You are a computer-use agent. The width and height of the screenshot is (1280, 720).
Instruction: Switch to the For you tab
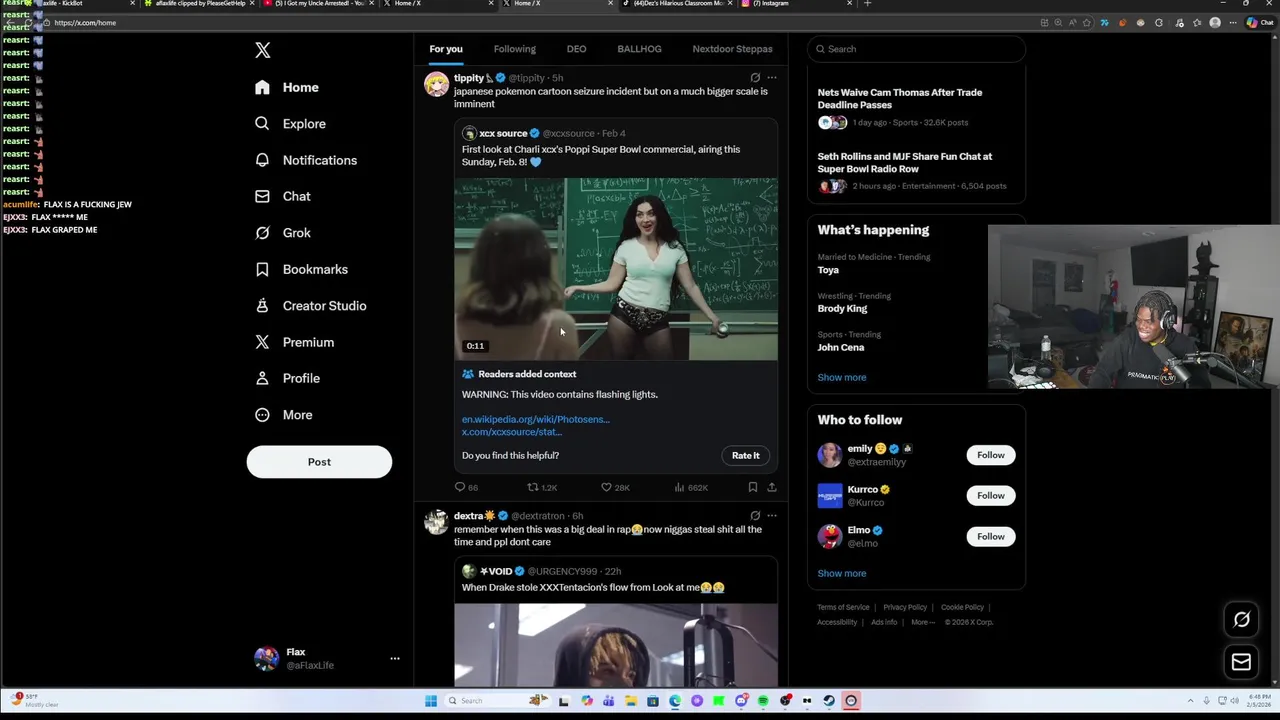446,49
